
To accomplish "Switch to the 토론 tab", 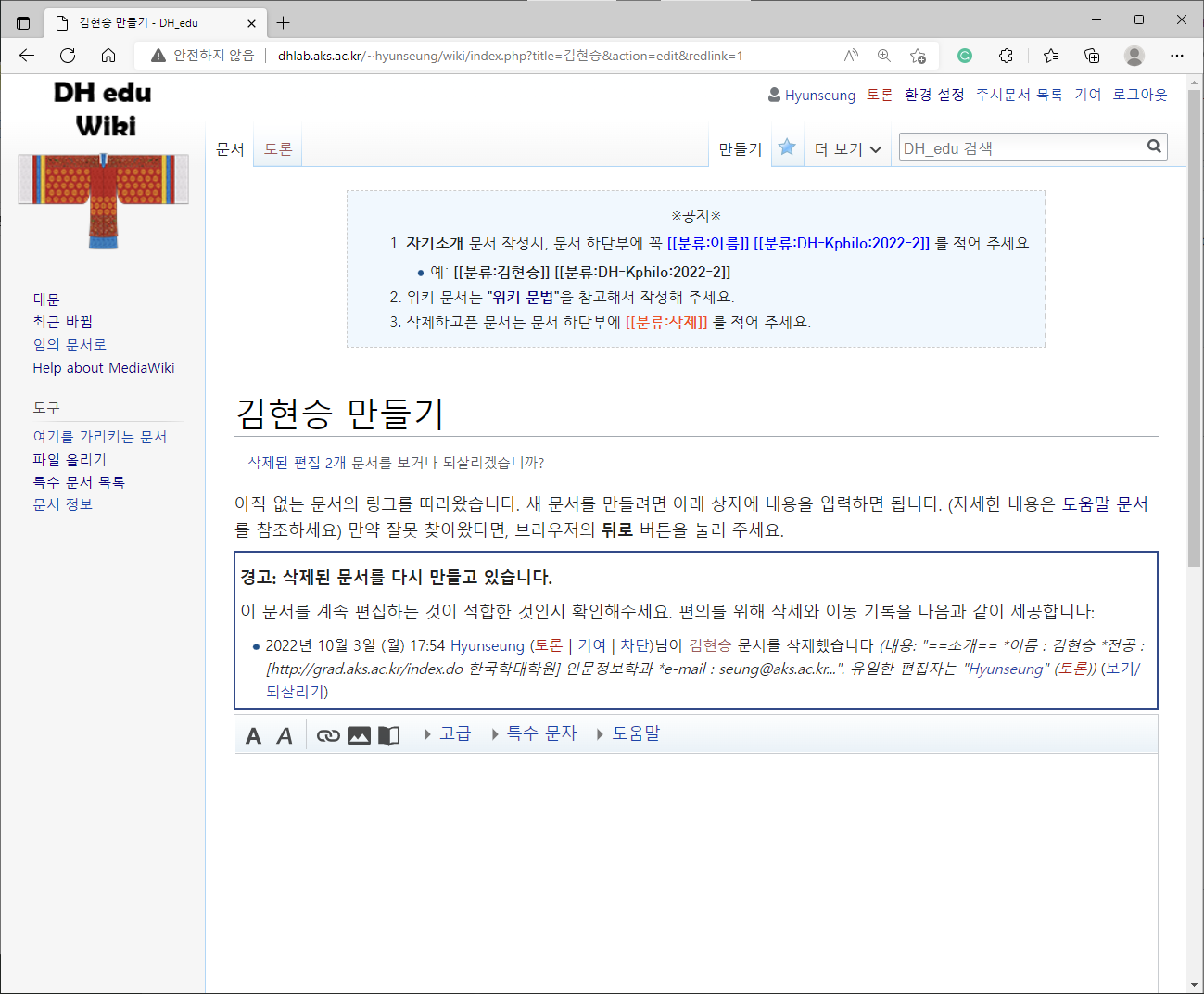I will (278, 148).
